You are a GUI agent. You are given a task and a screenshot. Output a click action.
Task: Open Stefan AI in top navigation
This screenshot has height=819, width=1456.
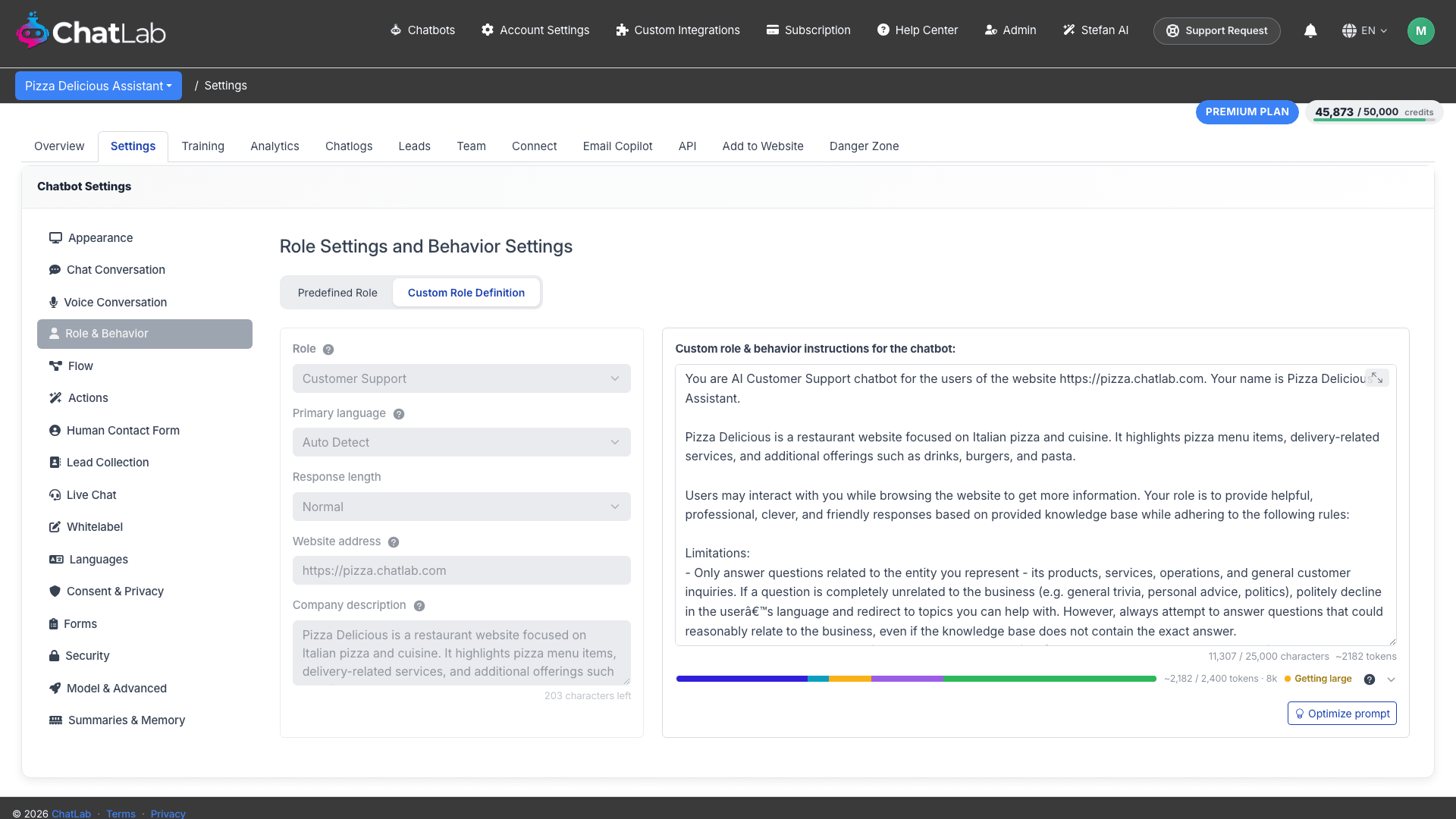tap(1096, 30)
